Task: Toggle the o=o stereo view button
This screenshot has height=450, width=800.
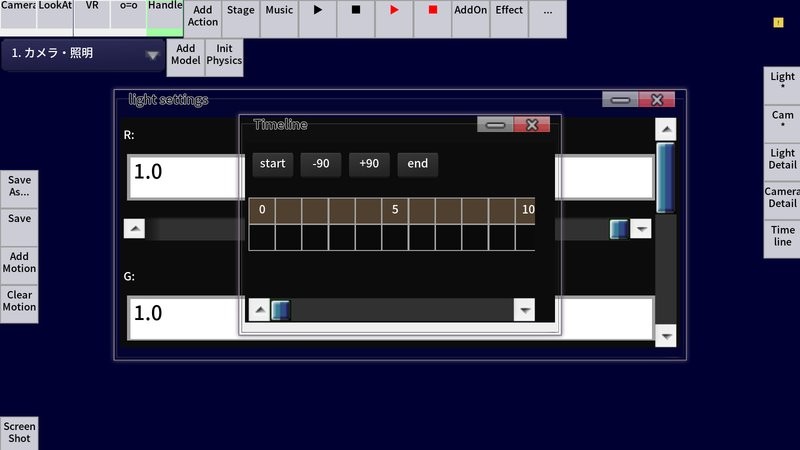Action: pos(129,17)
